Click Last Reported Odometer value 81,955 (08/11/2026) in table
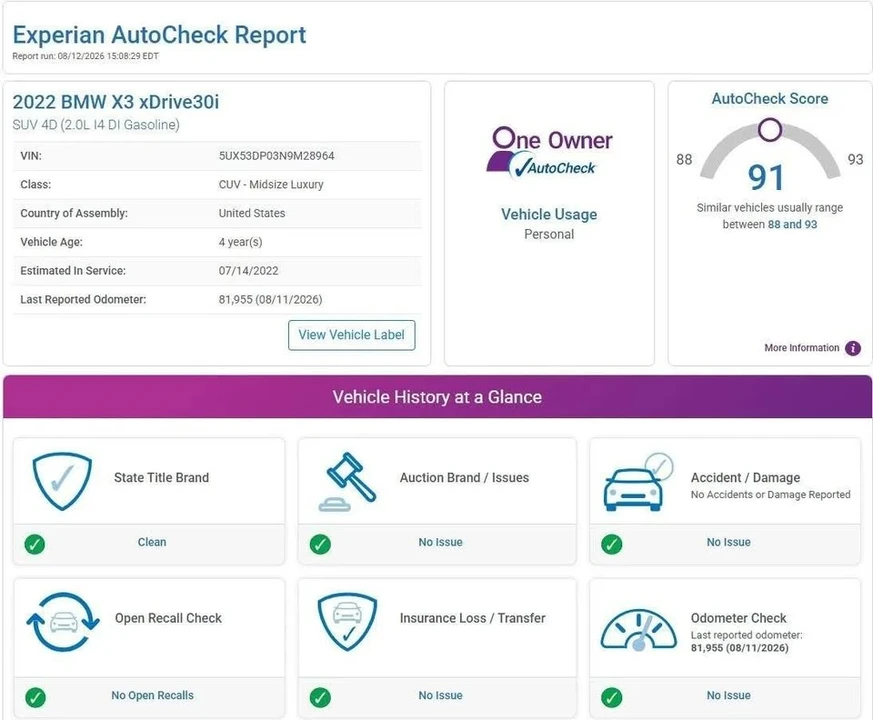The image size is (873, 720). (270, 300)
